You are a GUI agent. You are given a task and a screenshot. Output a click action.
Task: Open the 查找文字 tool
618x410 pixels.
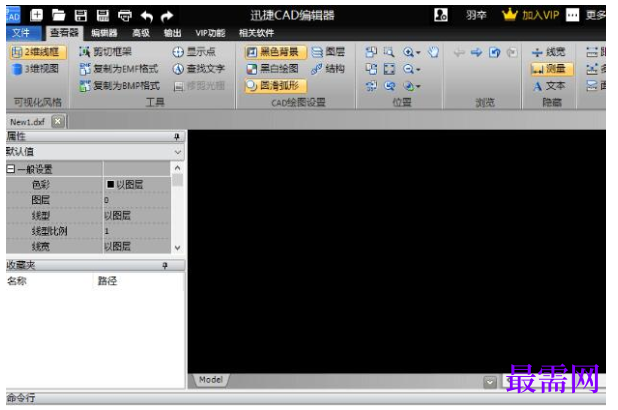pyautogui.click(x=199, y=69)
